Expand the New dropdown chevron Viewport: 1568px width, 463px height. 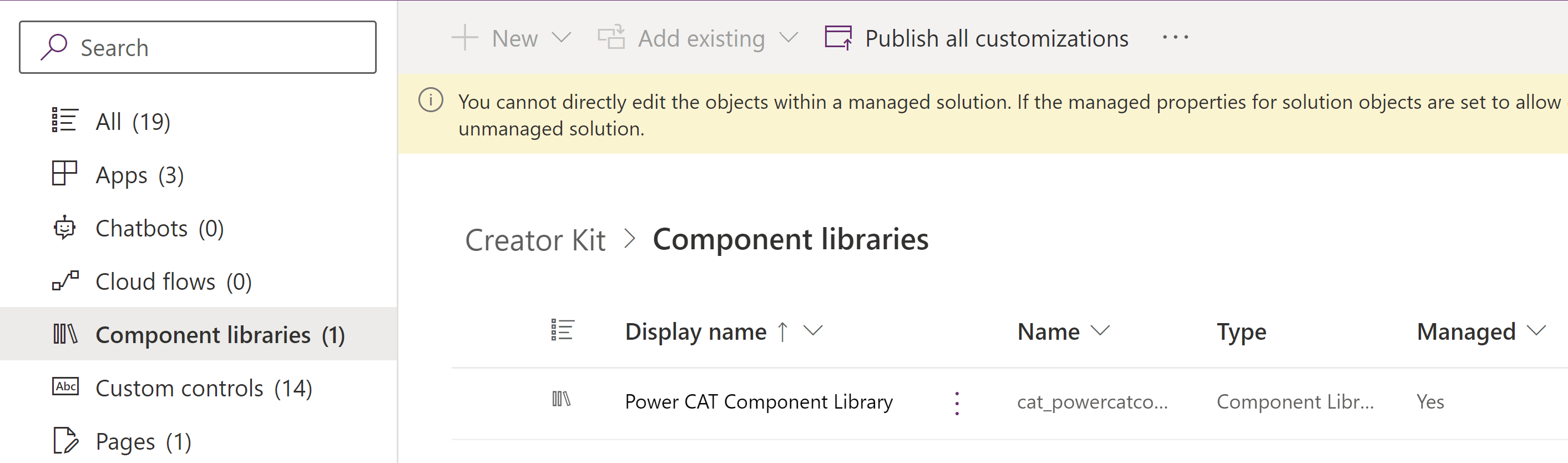(x=560, y=38)
